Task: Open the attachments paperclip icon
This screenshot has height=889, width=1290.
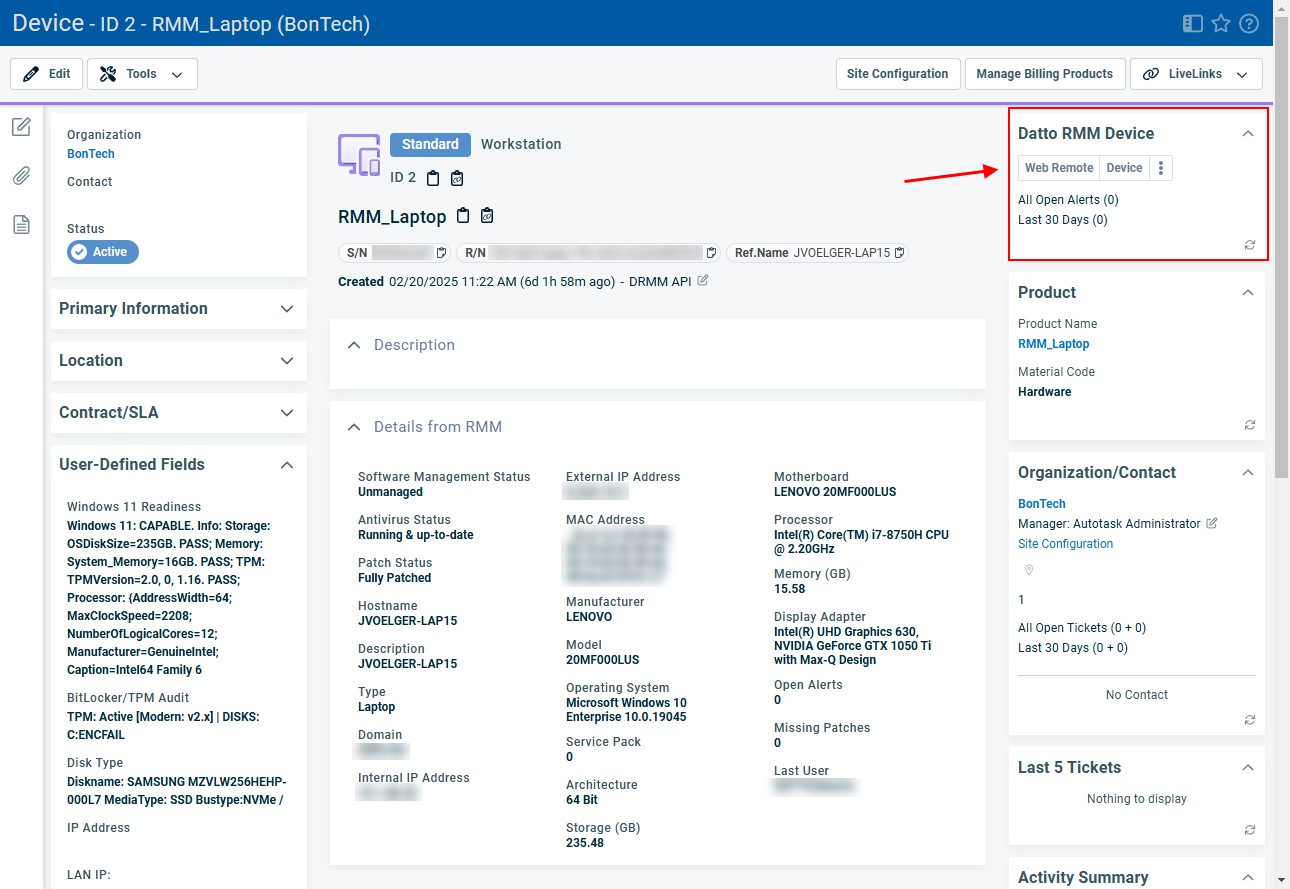Action: 21,176
